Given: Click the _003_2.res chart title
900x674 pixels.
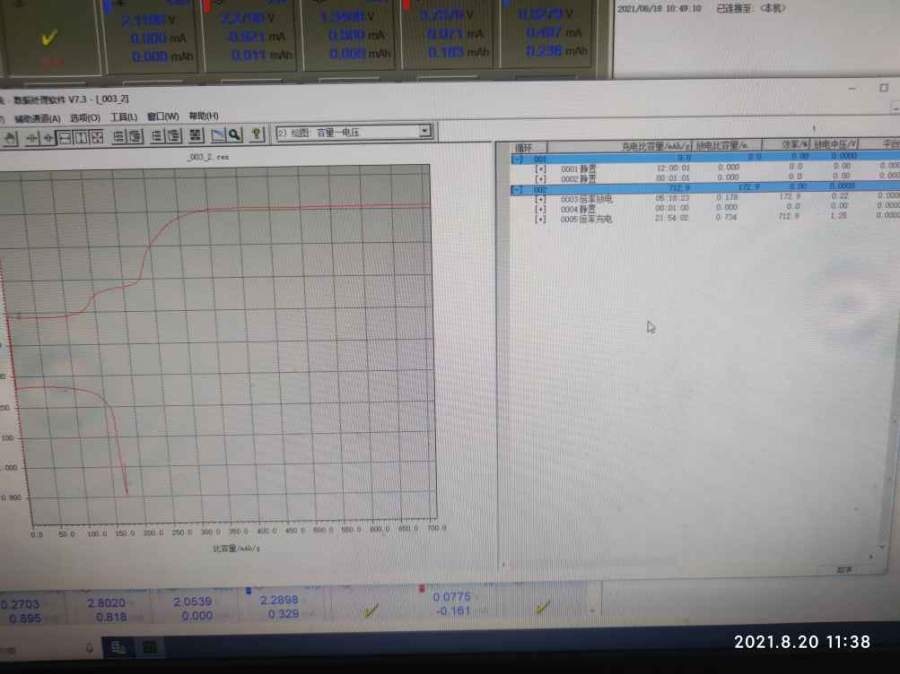Looking at the screenshot, I should pyautogui.click(x=208, y=157).
